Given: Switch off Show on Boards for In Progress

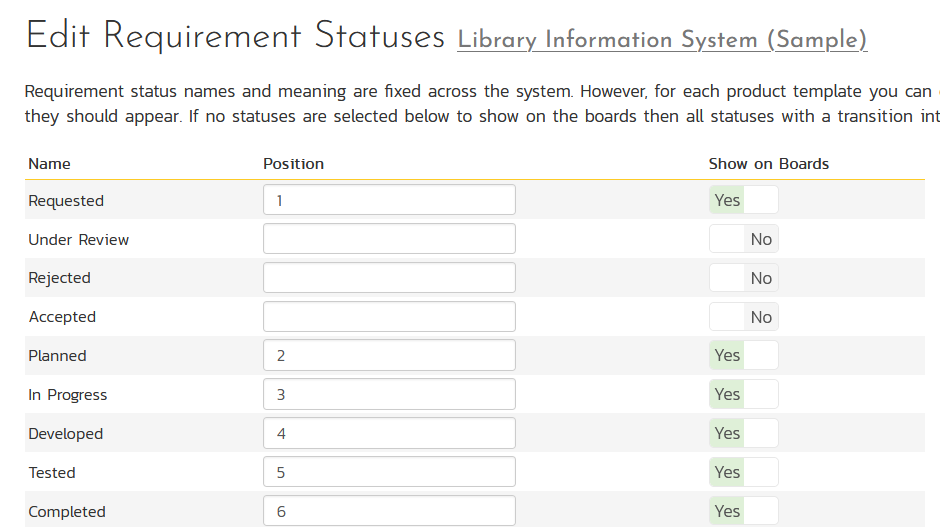Looking at the screenshot, I should click(x=743, y=394).
